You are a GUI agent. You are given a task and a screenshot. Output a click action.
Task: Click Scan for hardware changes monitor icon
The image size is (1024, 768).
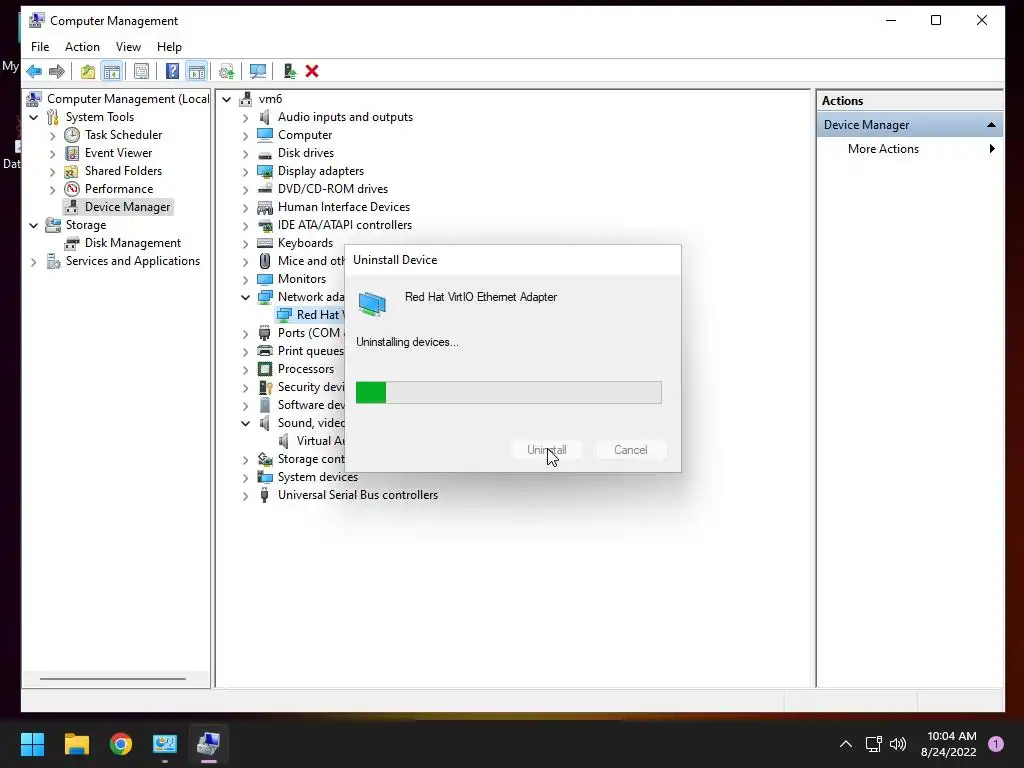[258, 71]
